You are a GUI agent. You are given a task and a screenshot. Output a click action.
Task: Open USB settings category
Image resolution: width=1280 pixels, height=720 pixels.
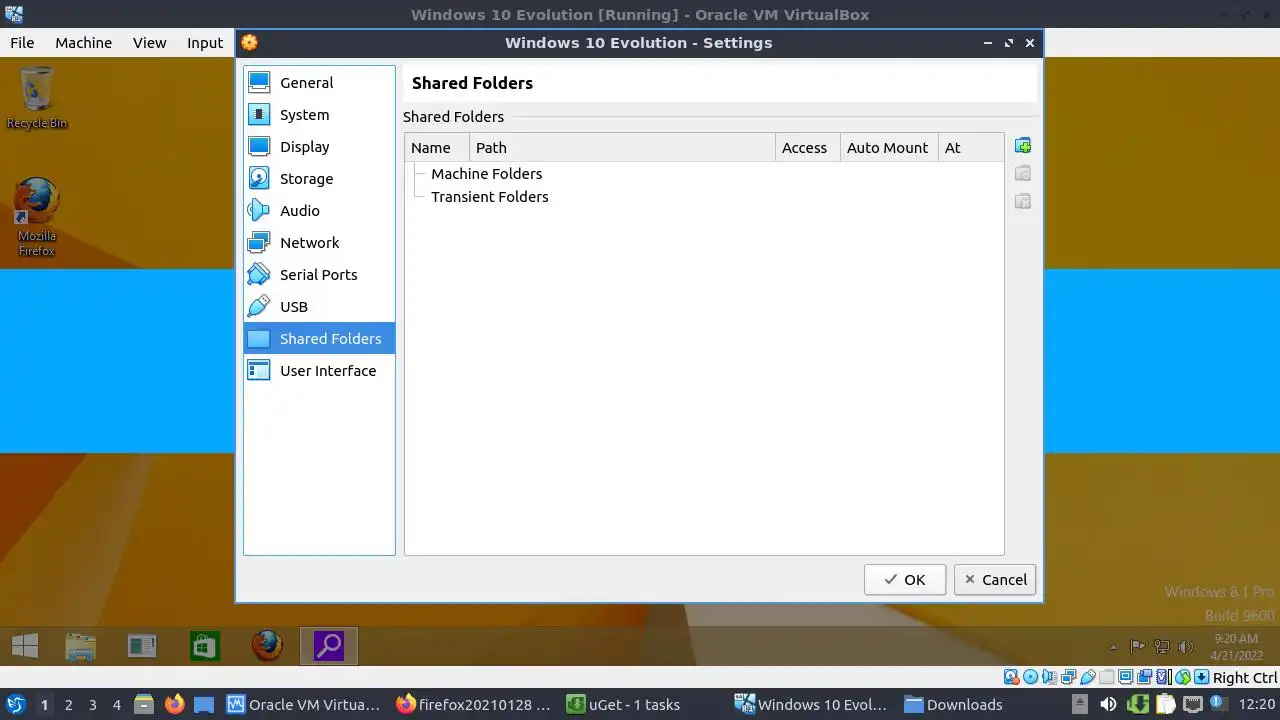pyautogui.click(x=319, y=307)
